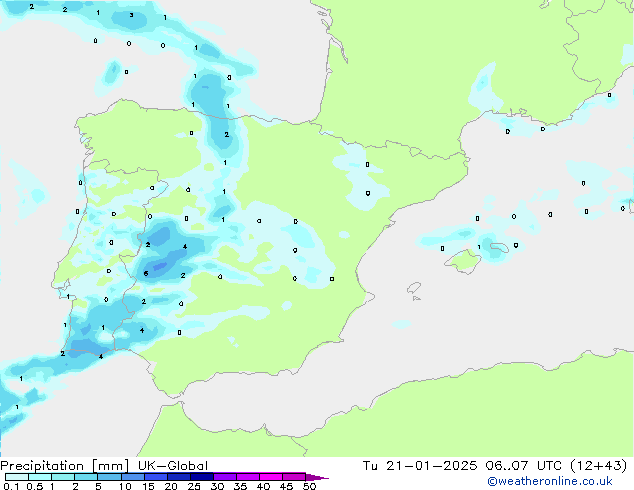The width and height of the screenshot is (634, 490).
Task: Click the '50' legend scale label
Action: (309, 486)
